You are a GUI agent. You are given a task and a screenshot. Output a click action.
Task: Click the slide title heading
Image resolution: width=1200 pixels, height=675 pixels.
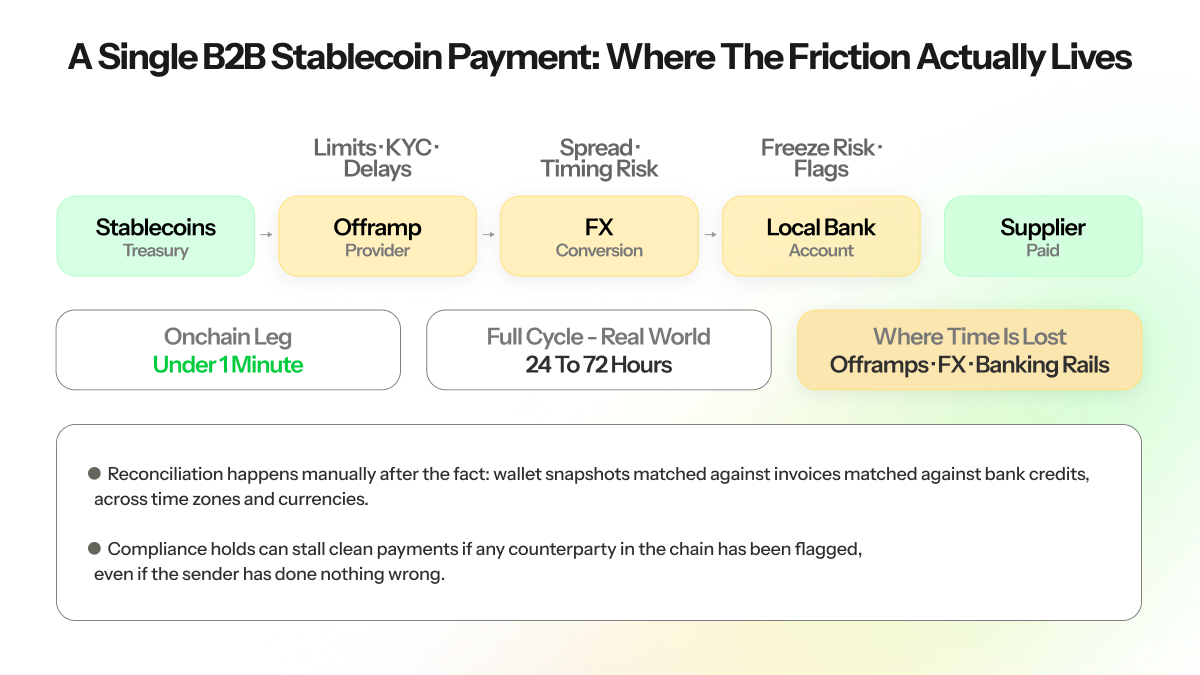(600, 58)
